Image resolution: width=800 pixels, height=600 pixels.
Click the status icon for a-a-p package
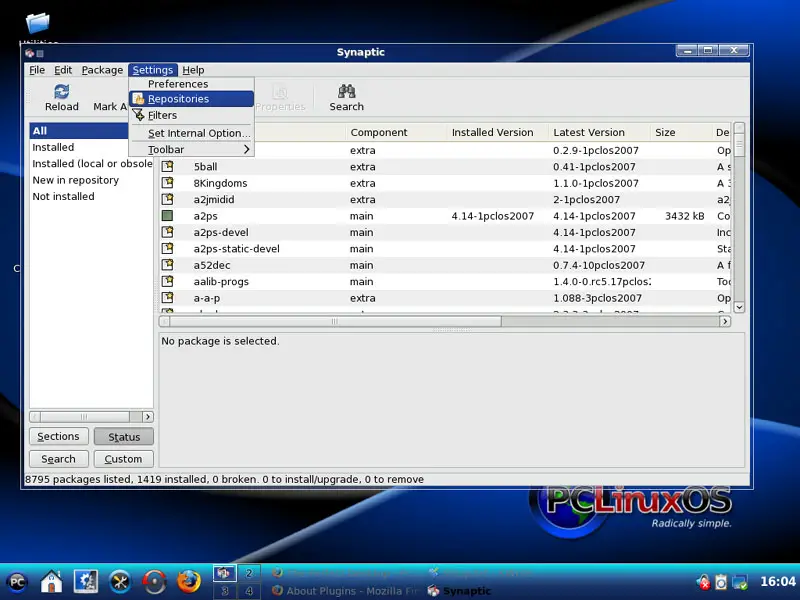click(167, 297)
